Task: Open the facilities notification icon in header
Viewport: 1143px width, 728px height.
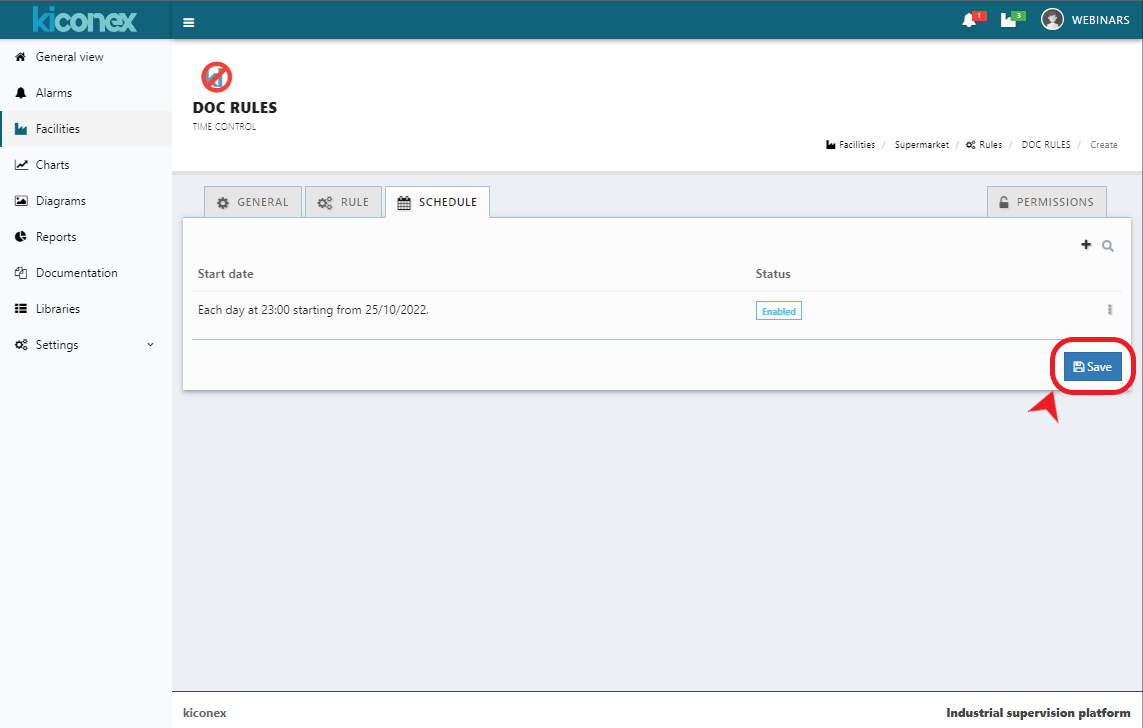Action: (1008, 20)
